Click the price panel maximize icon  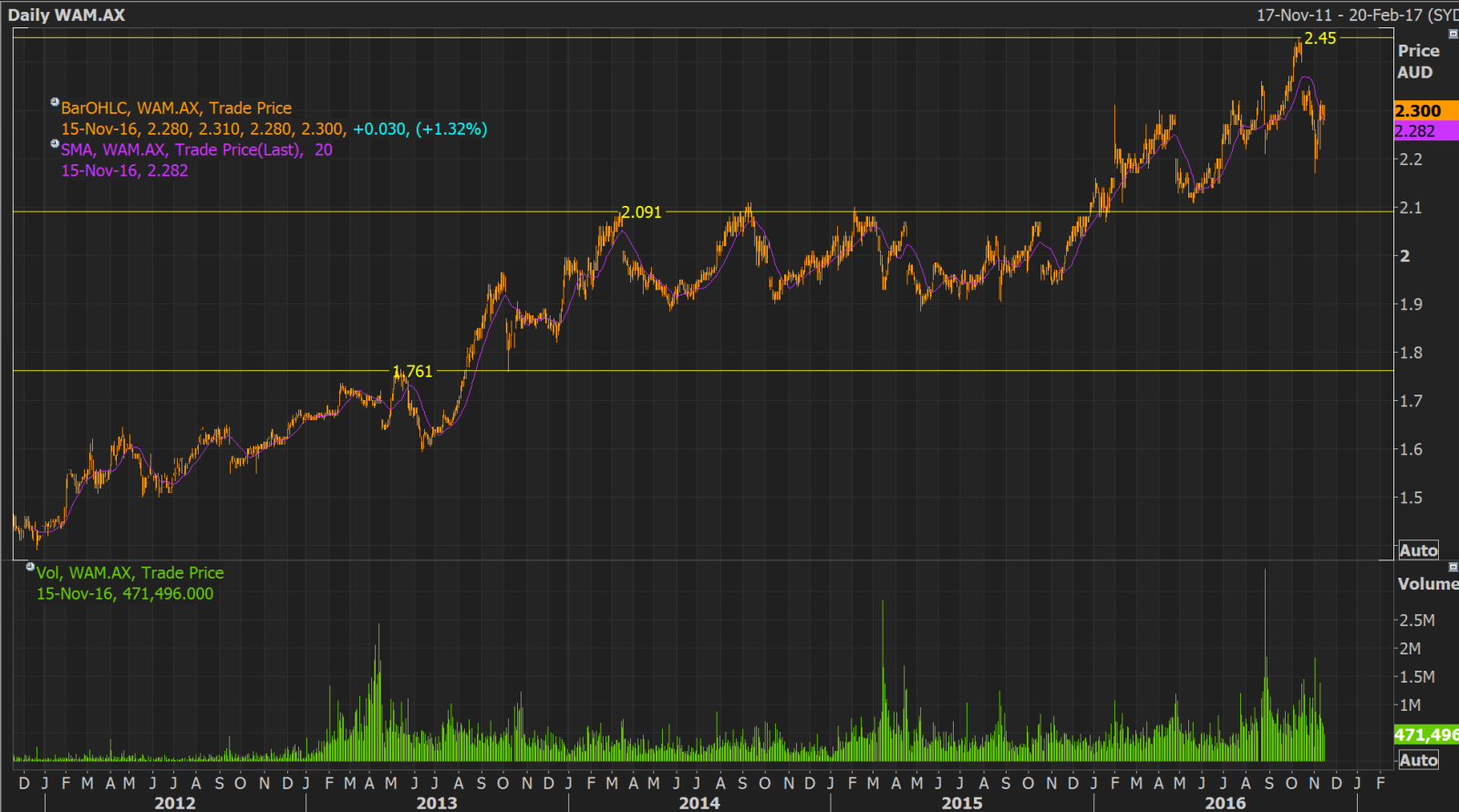click(1454, 34)
